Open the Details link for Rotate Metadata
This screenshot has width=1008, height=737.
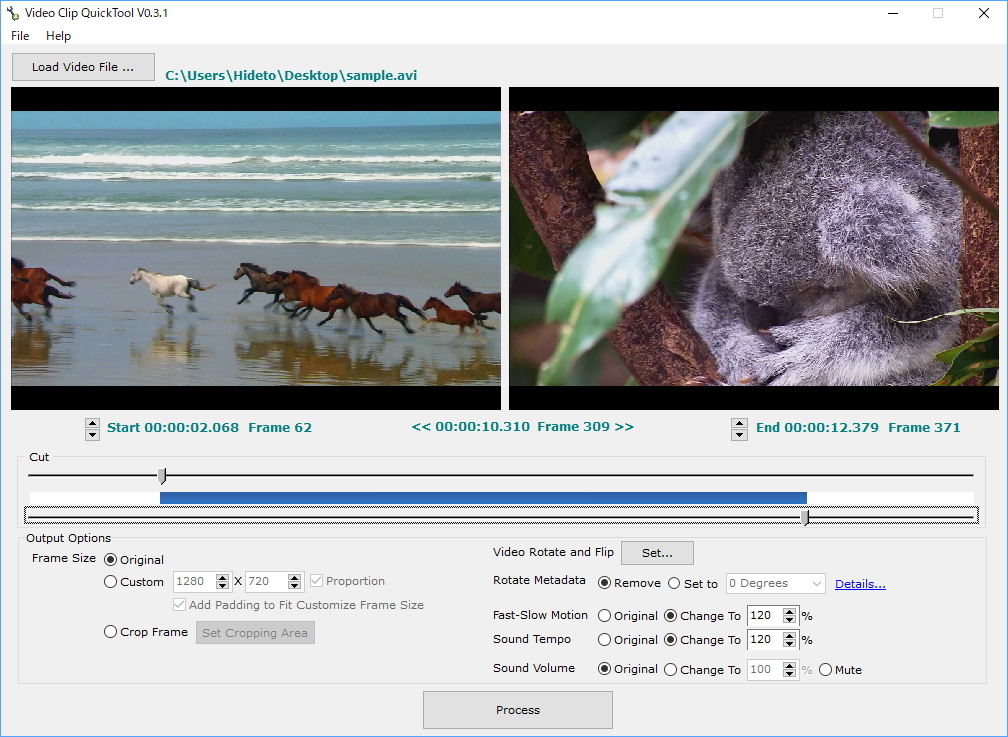coord(860,584)
